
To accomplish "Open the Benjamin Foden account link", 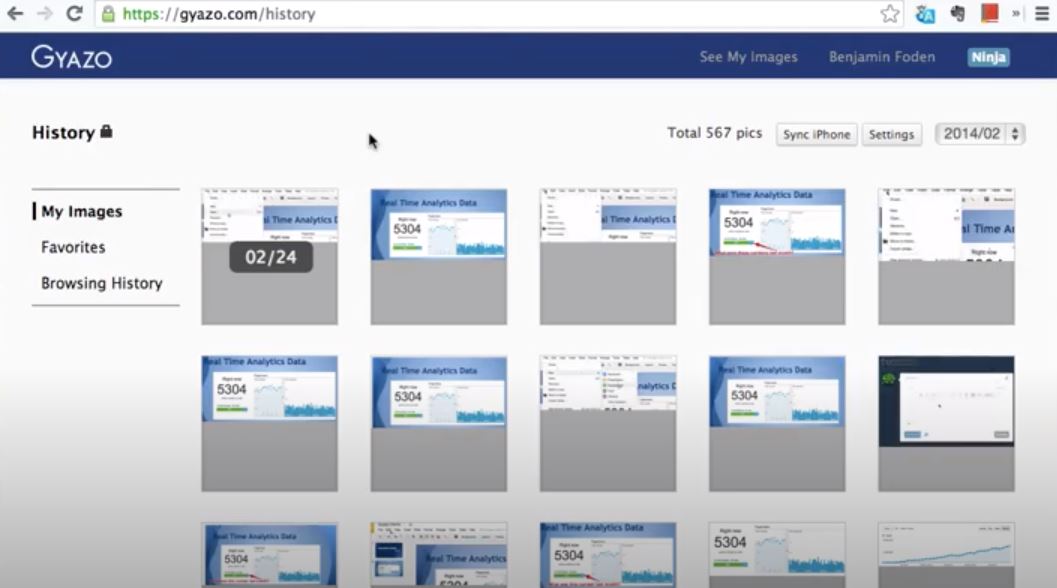I will click(x=882, y=57).
